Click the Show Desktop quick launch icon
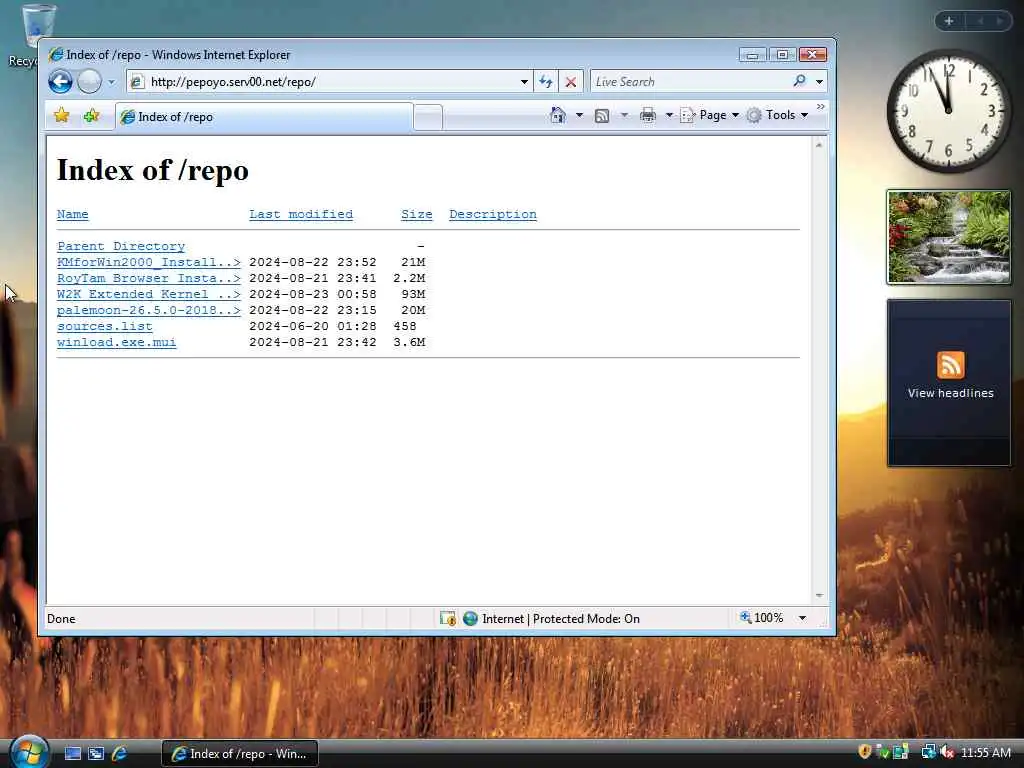 point(73,754)
